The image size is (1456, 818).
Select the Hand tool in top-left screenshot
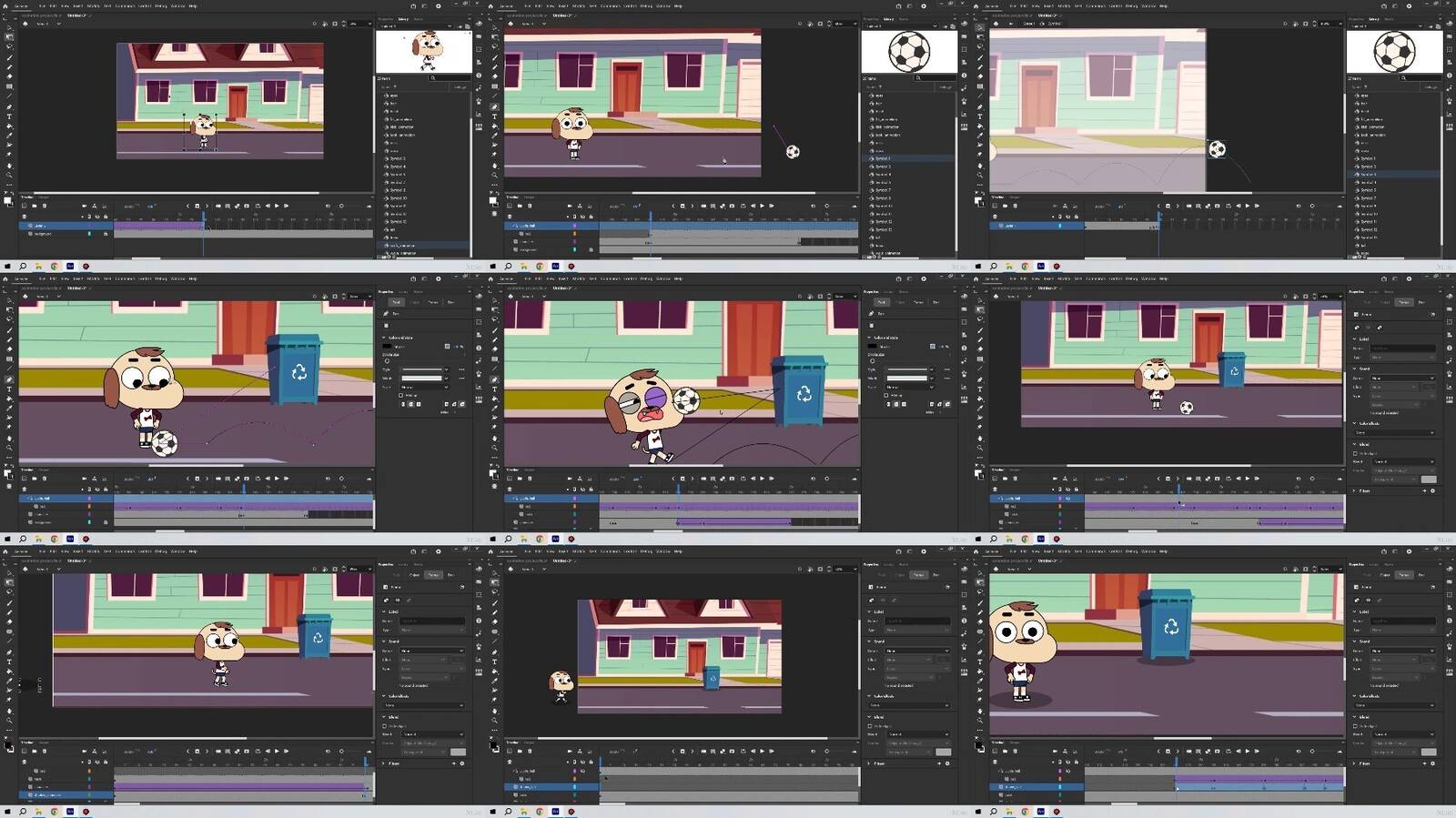point(9,166)
